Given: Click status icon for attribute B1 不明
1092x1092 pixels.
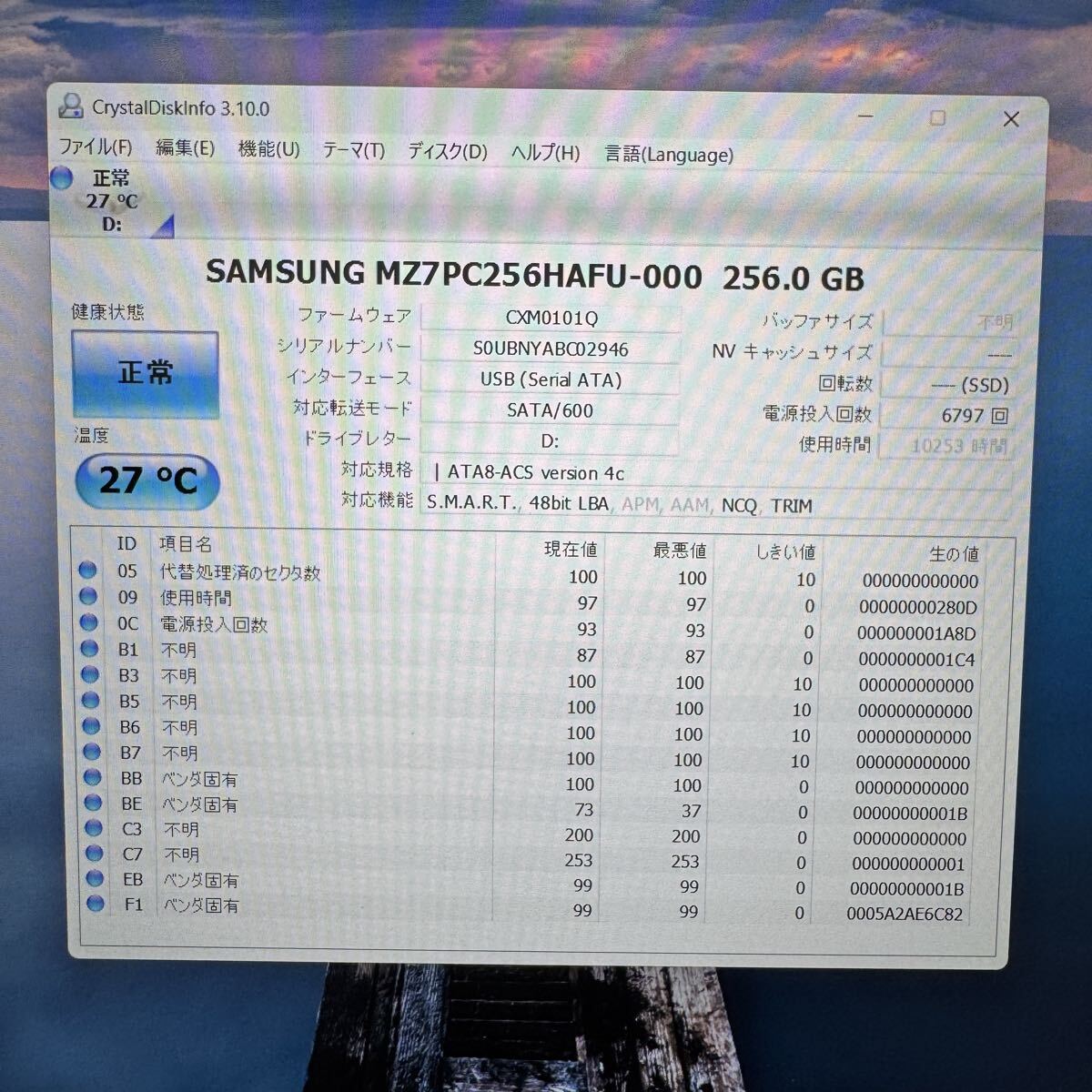Looking at the screenshot, I should pyautogui.click(x=89, y=650).
